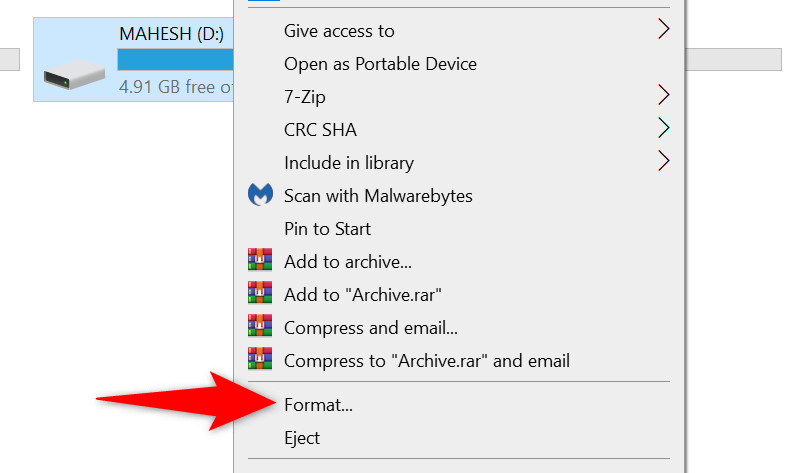Expand the 7-Zip submenu arrow
The image size is (791, 473).
(x=663, y=96)
